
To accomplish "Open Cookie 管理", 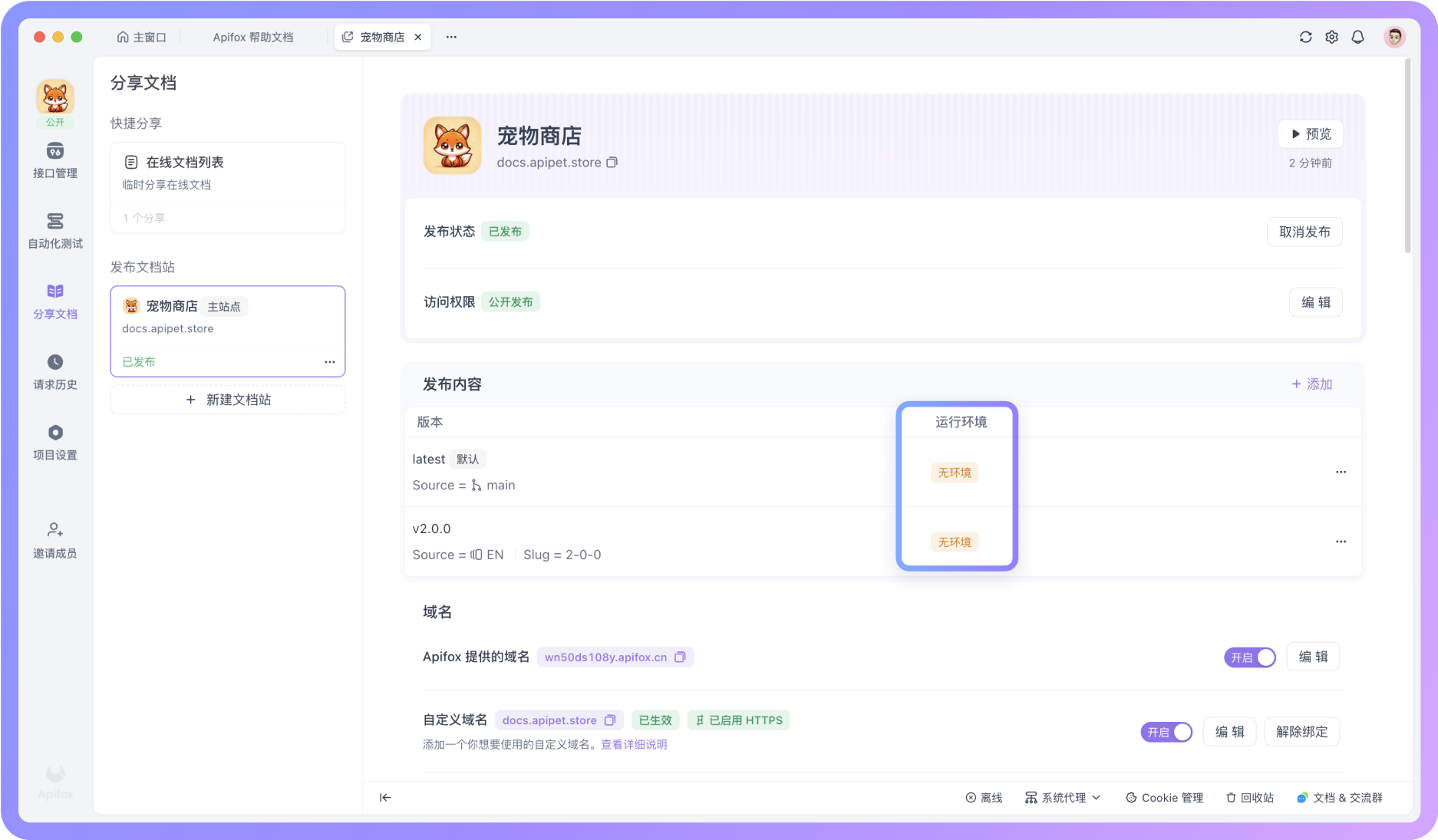I will (1164, 798).
